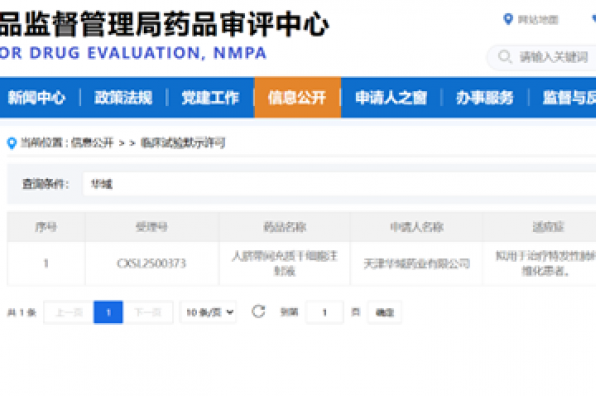Click the go-to page number input

point(325,312)
